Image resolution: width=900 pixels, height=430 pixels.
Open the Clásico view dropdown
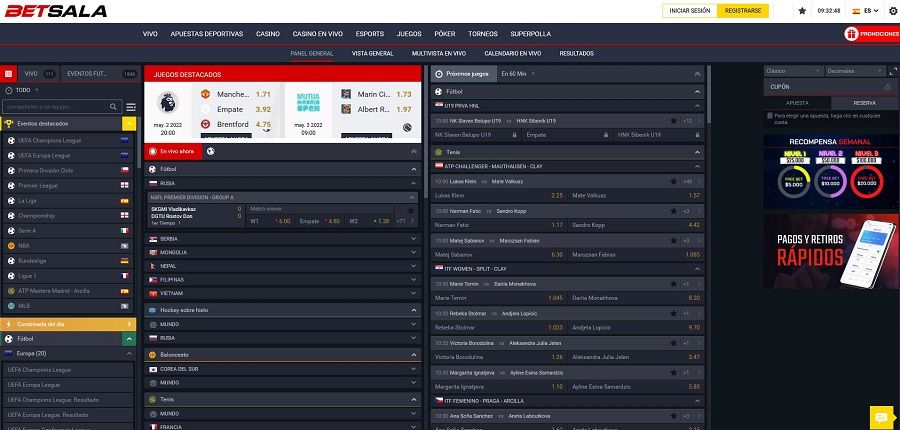pyautogui.click(x=793, y=71)
